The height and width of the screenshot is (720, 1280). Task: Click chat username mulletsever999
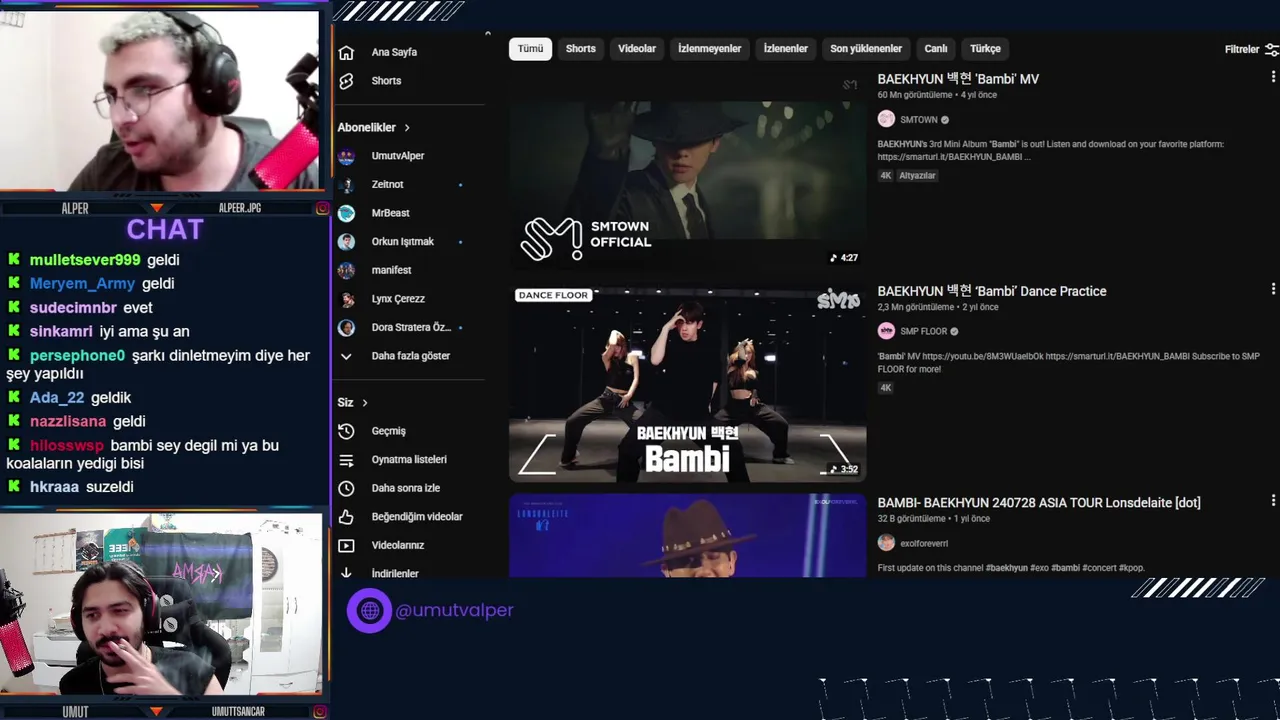pos(85,260)
